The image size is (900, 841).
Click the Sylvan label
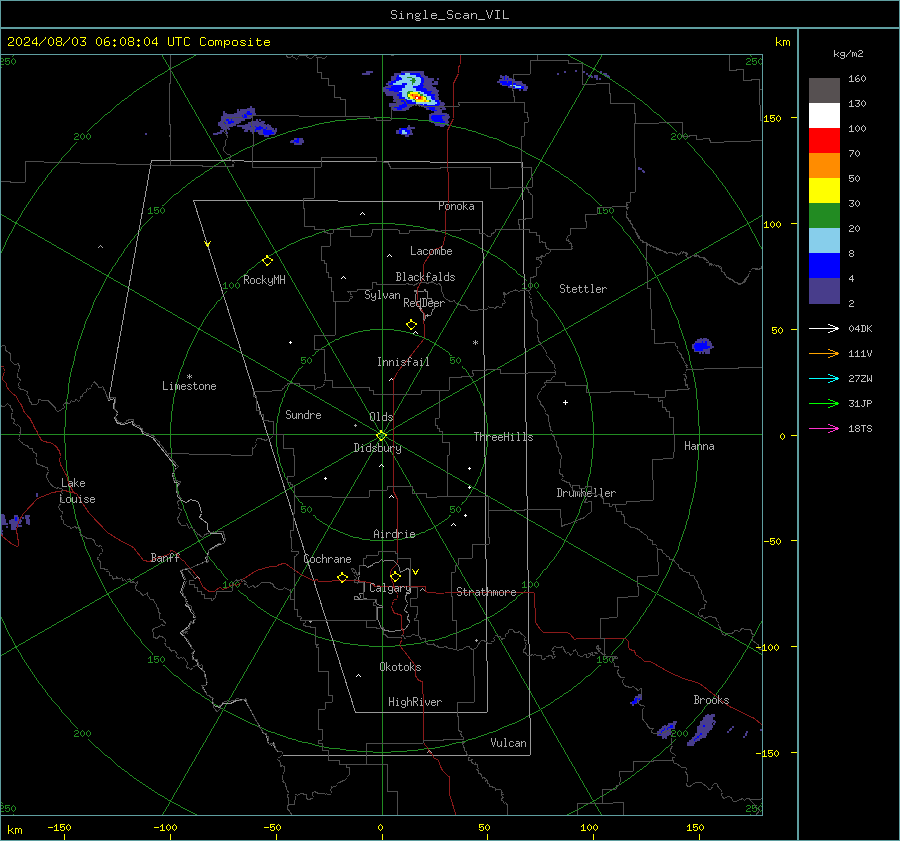point(382,295)
